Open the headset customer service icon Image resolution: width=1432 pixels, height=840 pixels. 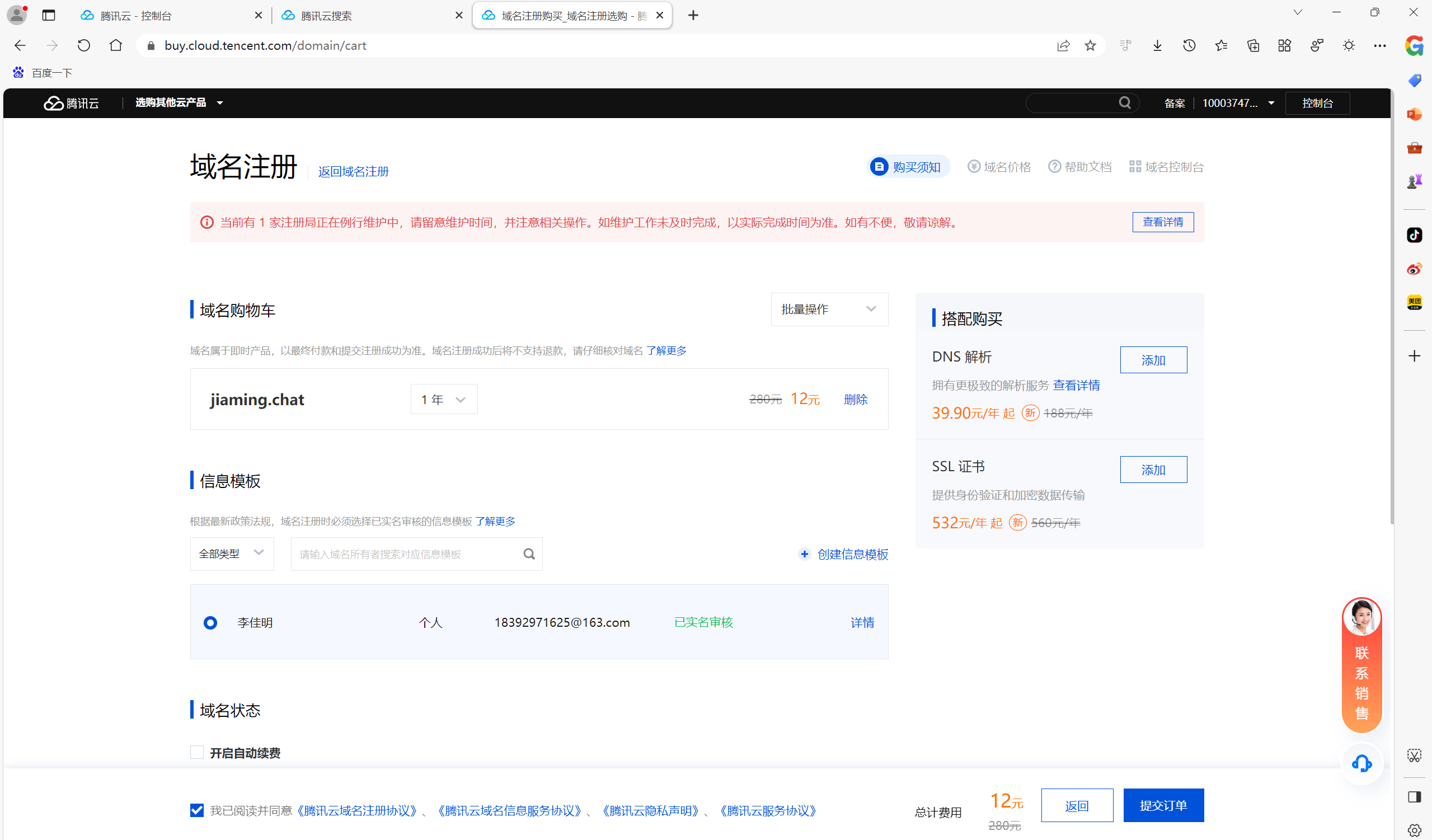[1361, 763]
